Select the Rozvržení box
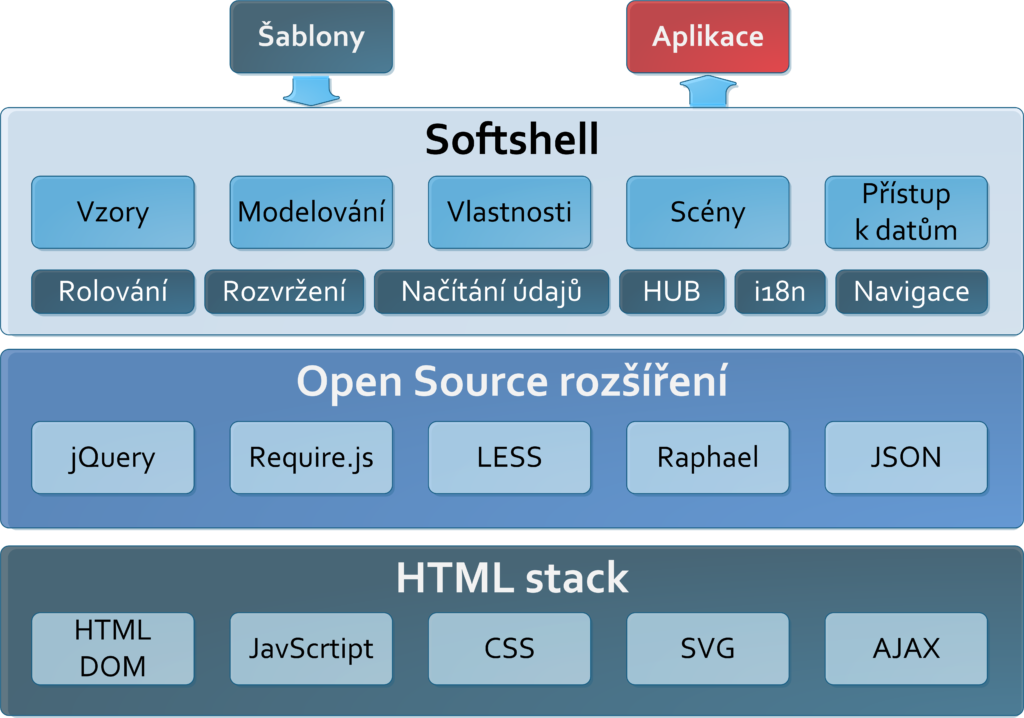The image size is (1024, 718). (x=284, y=292)
